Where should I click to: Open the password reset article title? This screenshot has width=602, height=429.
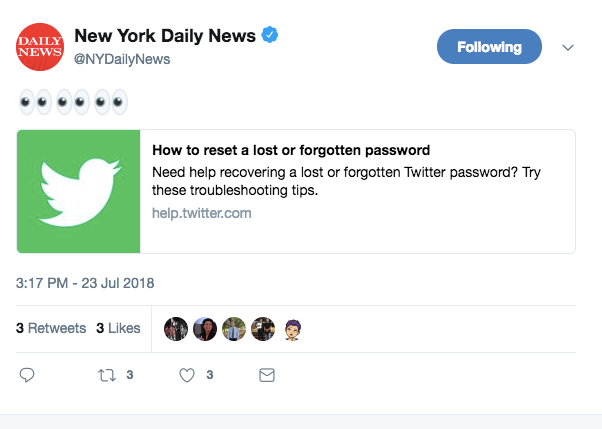coord(291,150)
